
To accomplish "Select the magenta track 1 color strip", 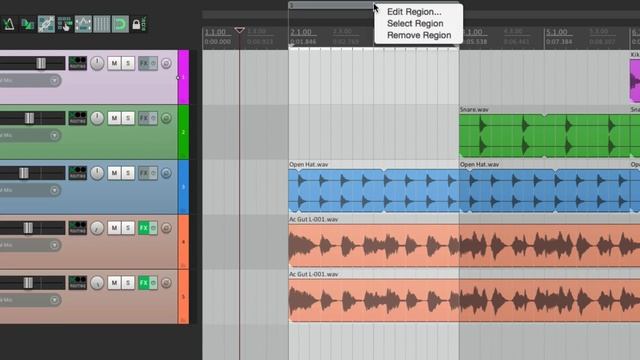I will (x=183, y=77).
